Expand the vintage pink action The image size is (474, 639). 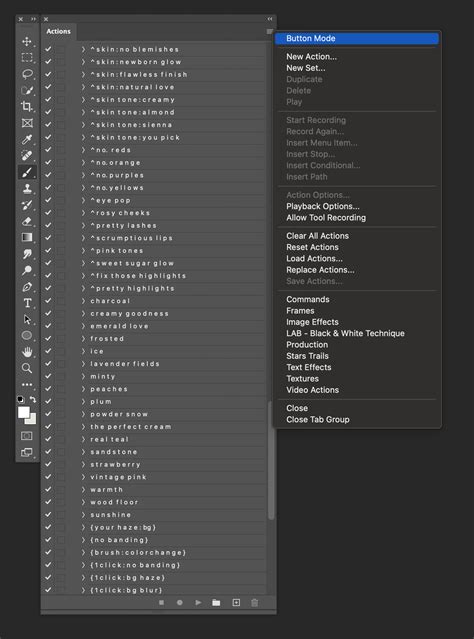point(84,477)
